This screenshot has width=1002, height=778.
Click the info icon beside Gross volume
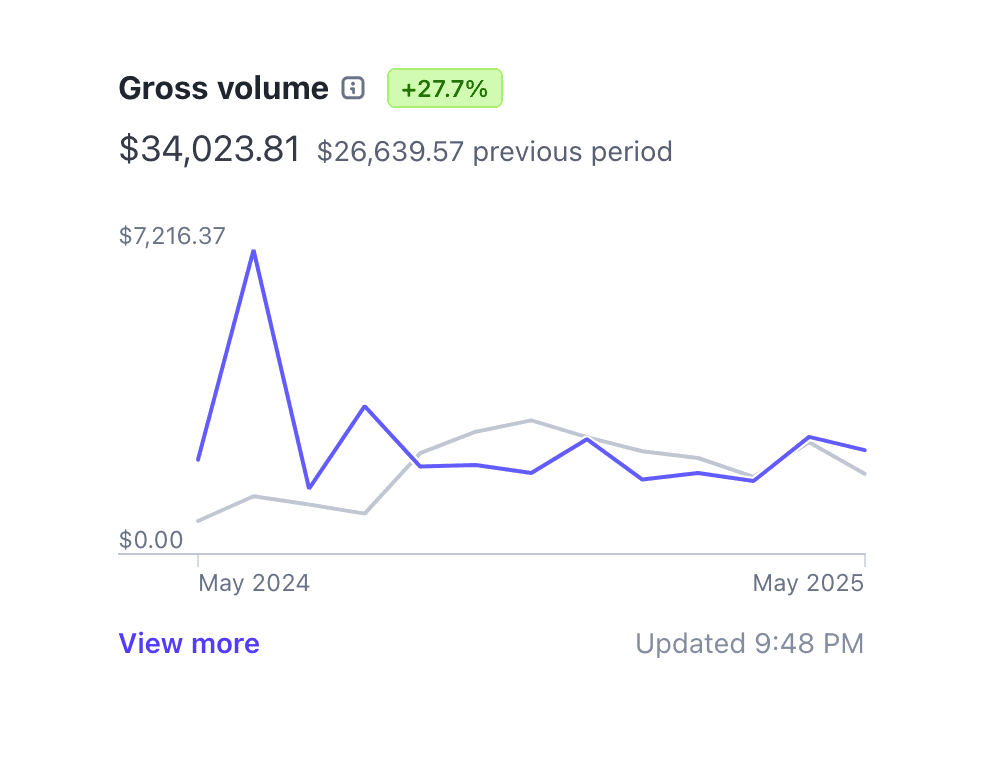point(353,88)
